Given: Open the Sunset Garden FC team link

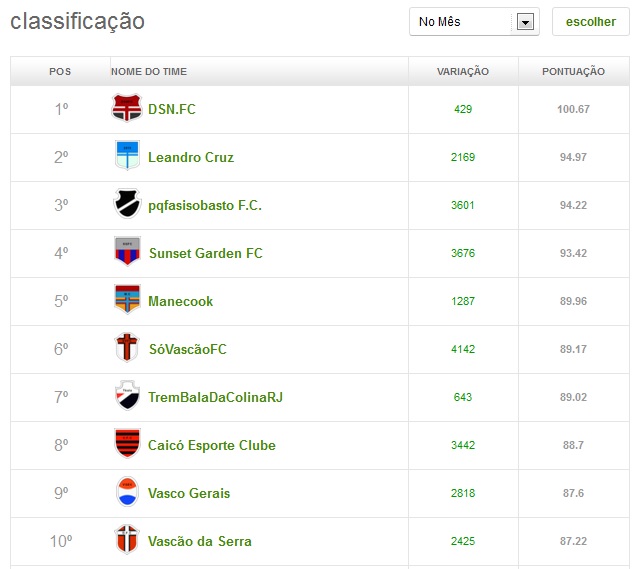Looking at the screenshot, I should [205, 253].
